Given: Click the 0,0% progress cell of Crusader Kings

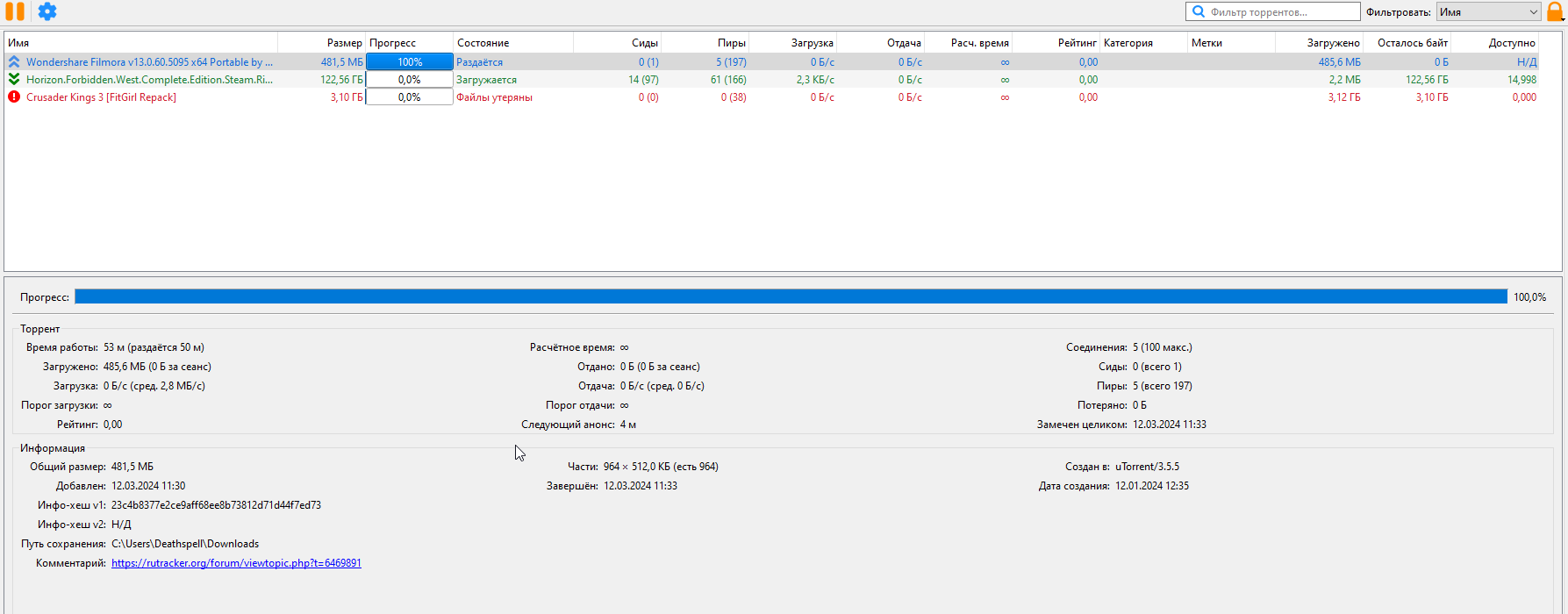Looking at the screenshot, I should point(410,96).
